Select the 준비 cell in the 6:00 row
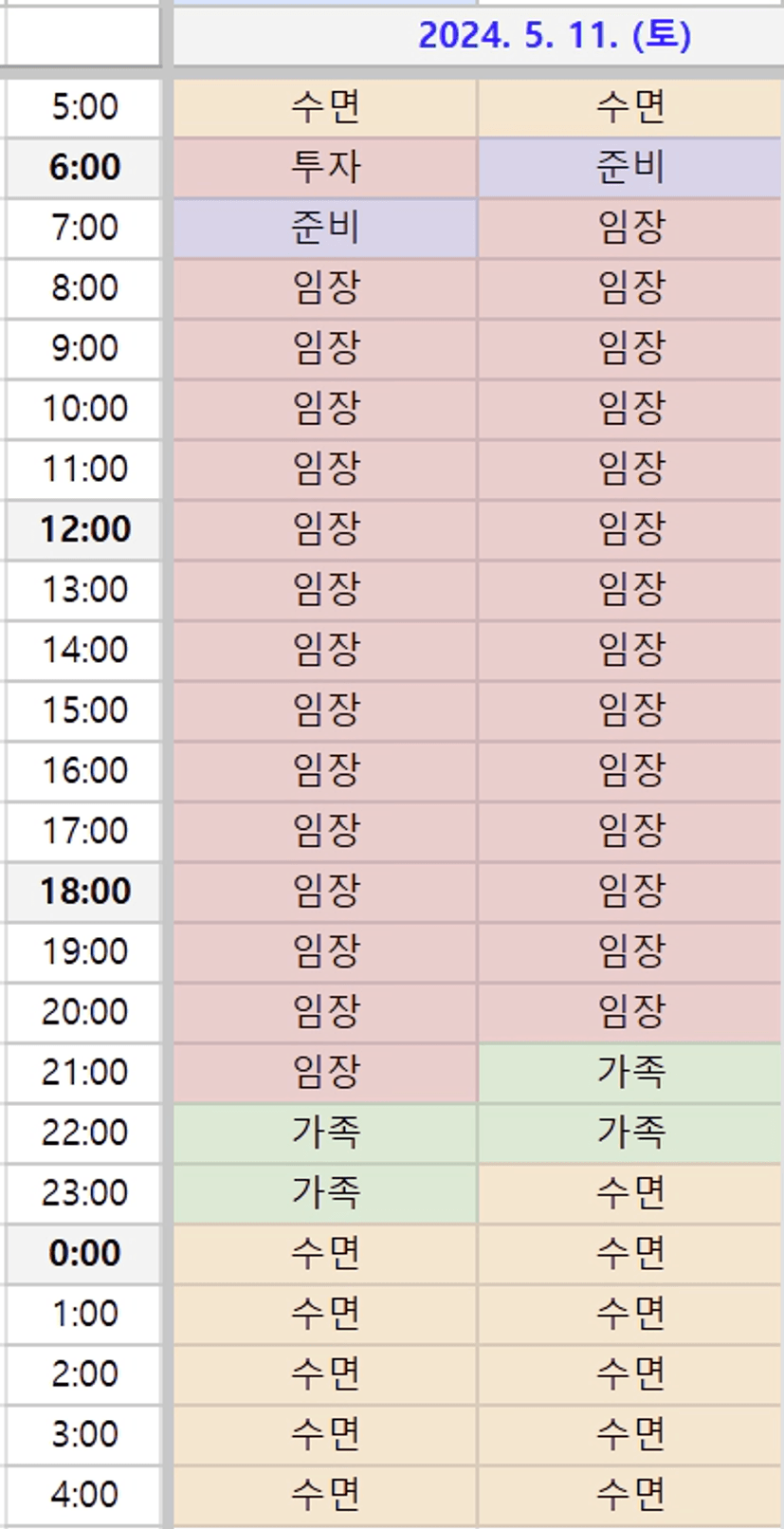784x1529 pixels. click(629, 167)
